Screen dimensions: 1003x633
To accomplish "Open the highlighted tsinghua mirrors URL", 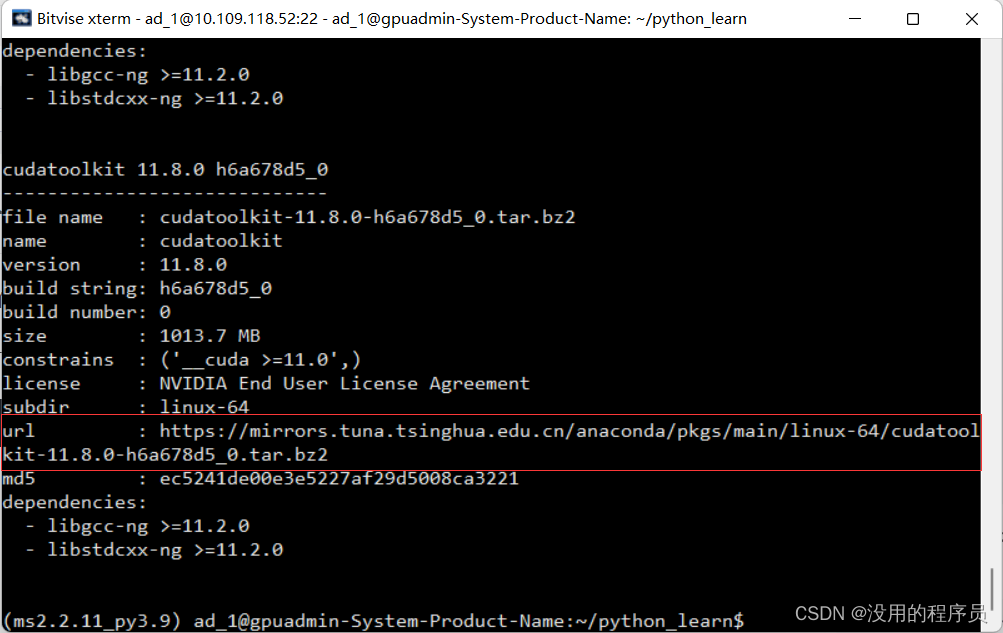I will point(570,431).
